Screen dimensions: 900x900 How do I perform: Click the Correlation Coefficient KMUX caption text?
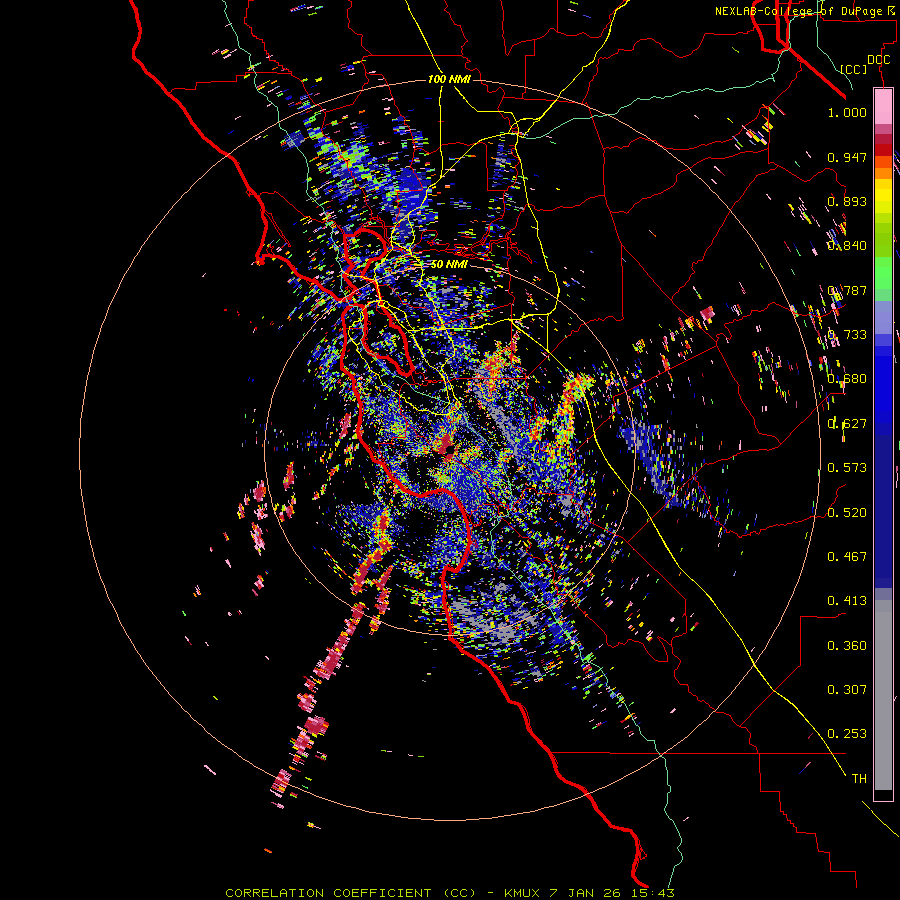coord(449,893)
